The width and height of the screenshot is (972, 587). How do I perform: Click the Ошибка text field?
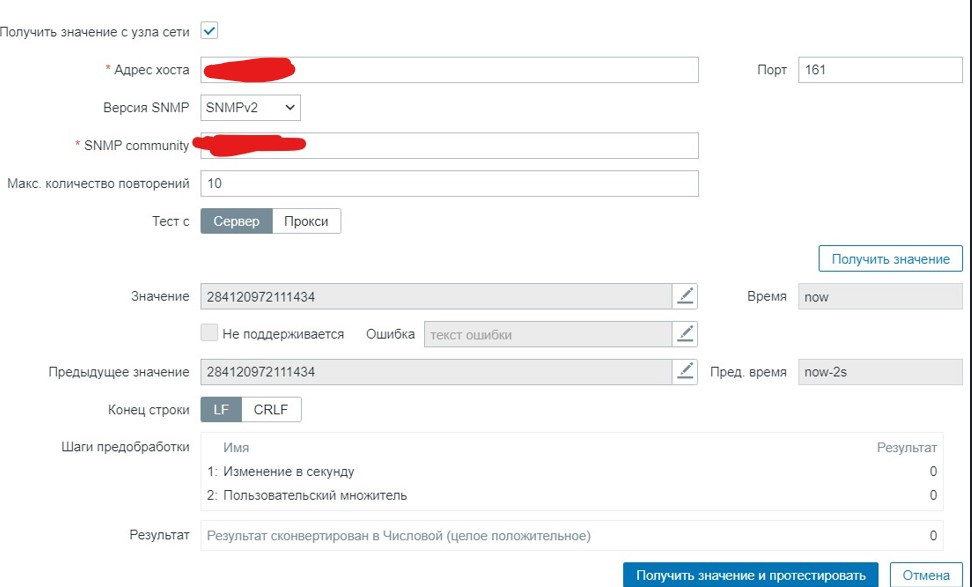548,334
